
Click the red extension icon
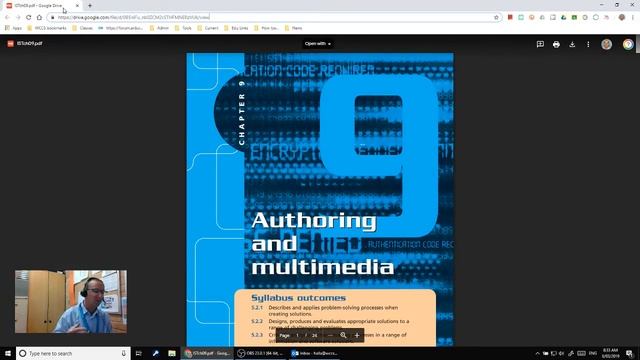click(x=510, y=17)
